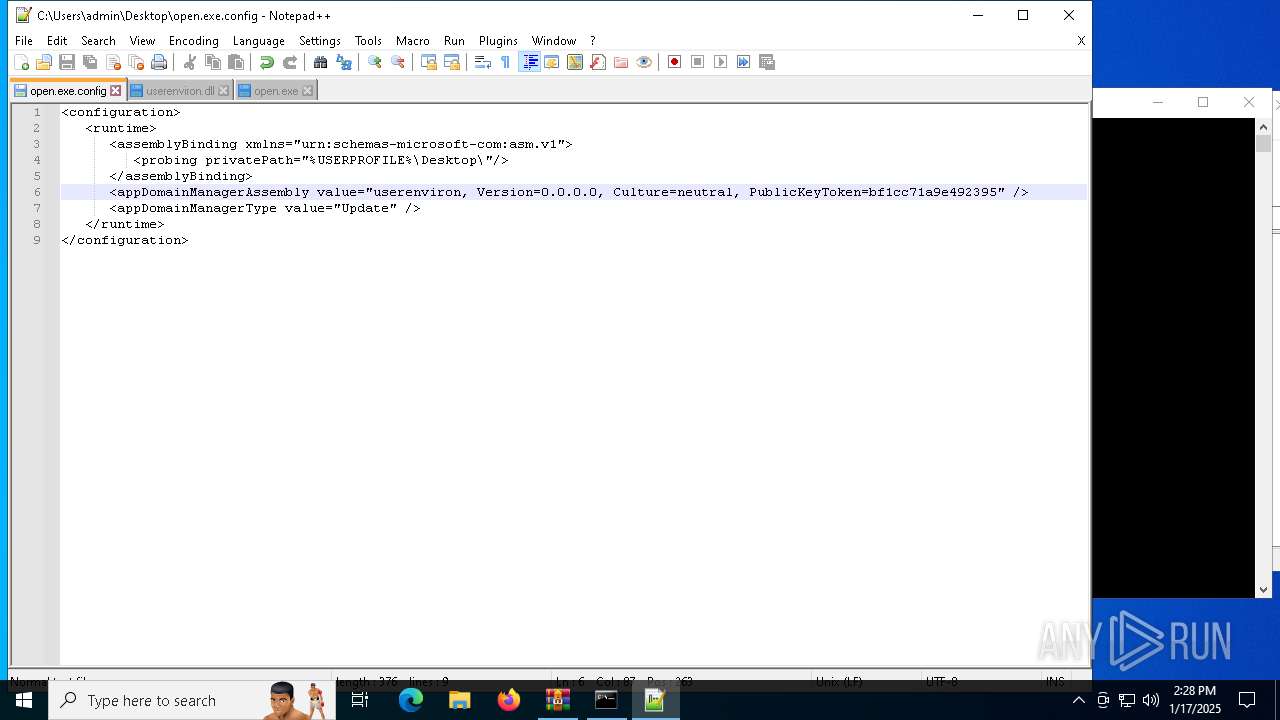The height and width of the screenshot is (720, 1280).
Task: Toggle Synchronize Horizontal Scrolling icon
Action: [x=452, y=62]
